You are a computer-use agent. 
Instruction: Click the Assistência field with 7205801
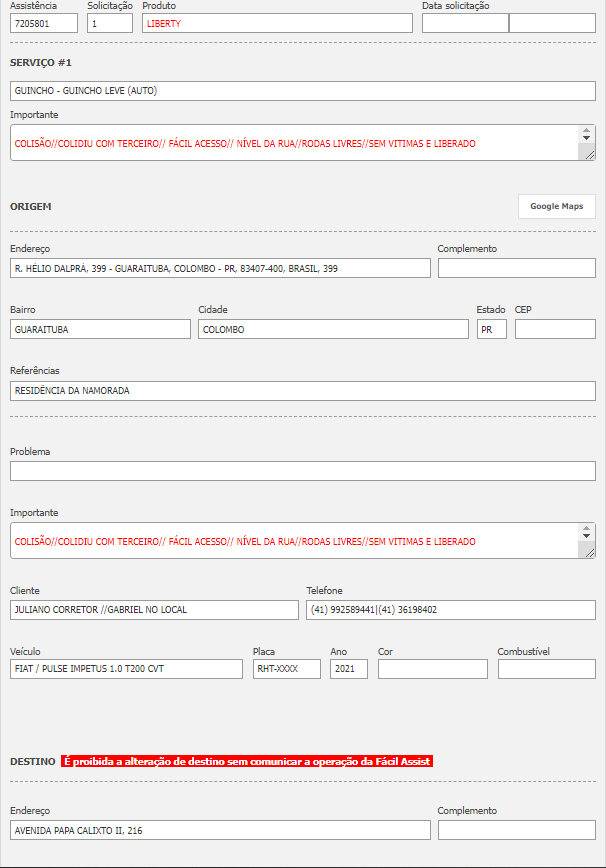[x=44, y=23]
